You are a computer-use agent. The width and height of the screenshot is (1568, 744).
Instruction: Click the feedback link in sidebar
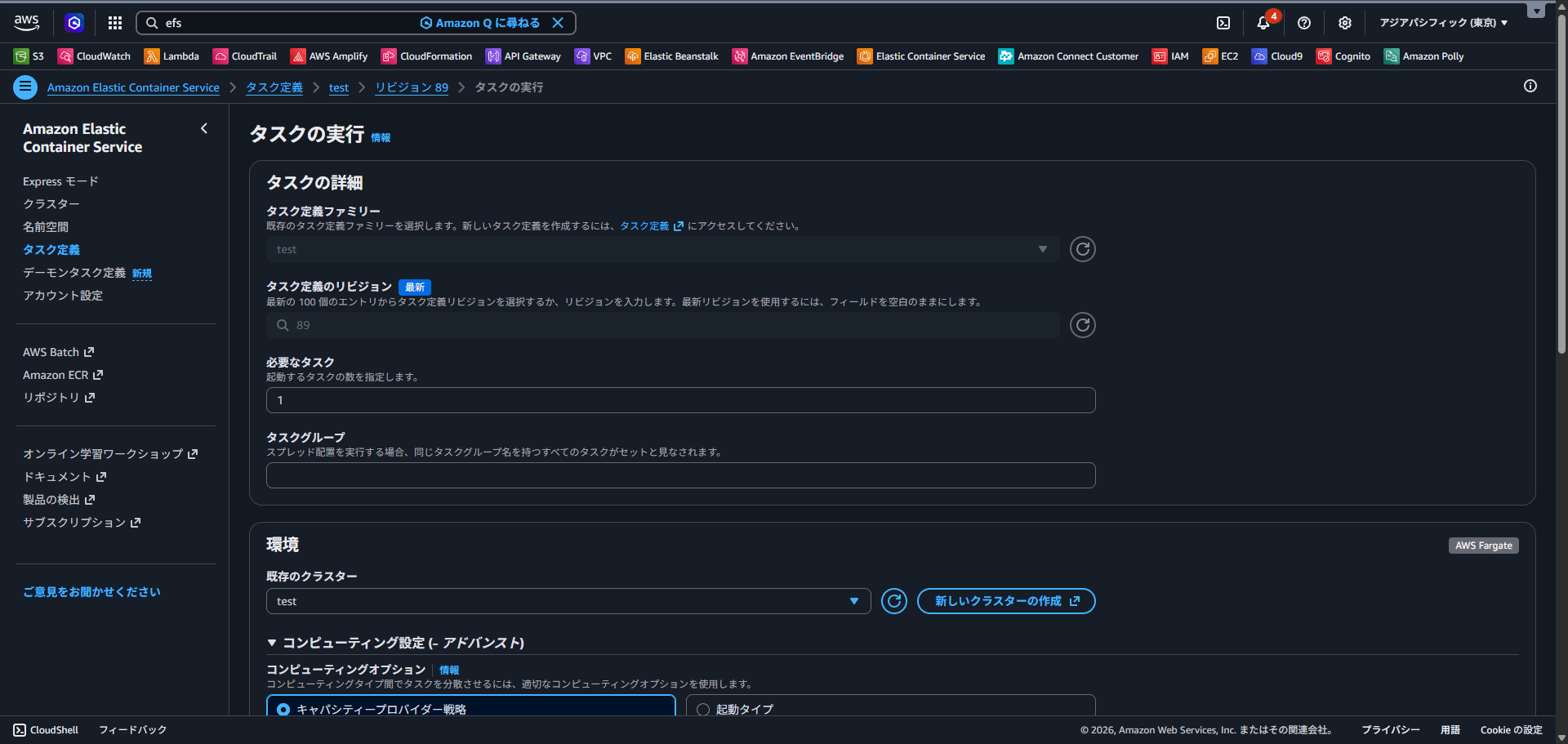(91, 592)
